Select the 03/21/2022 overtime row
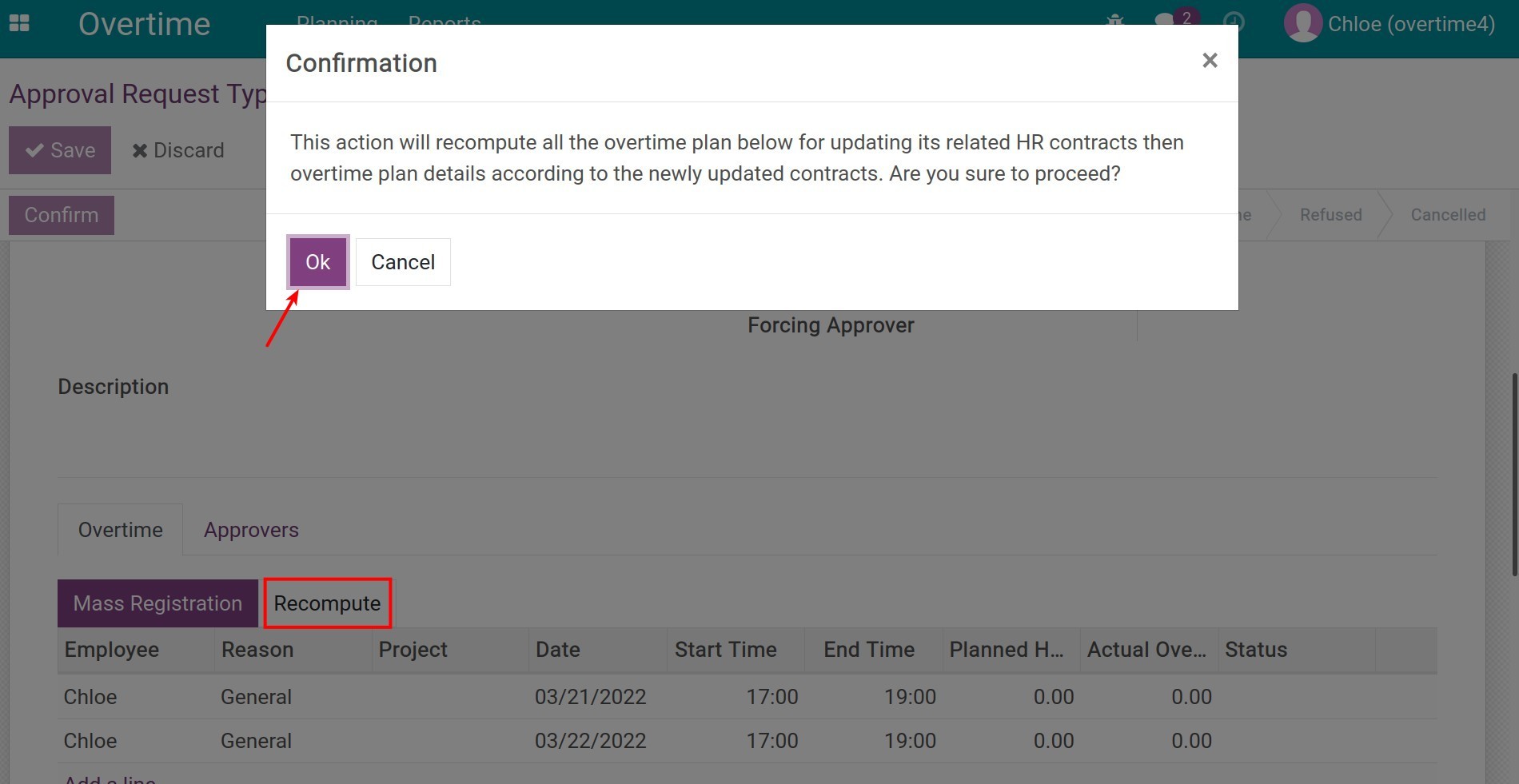This screenshot has width=1519, height=784. pos(590,697)
